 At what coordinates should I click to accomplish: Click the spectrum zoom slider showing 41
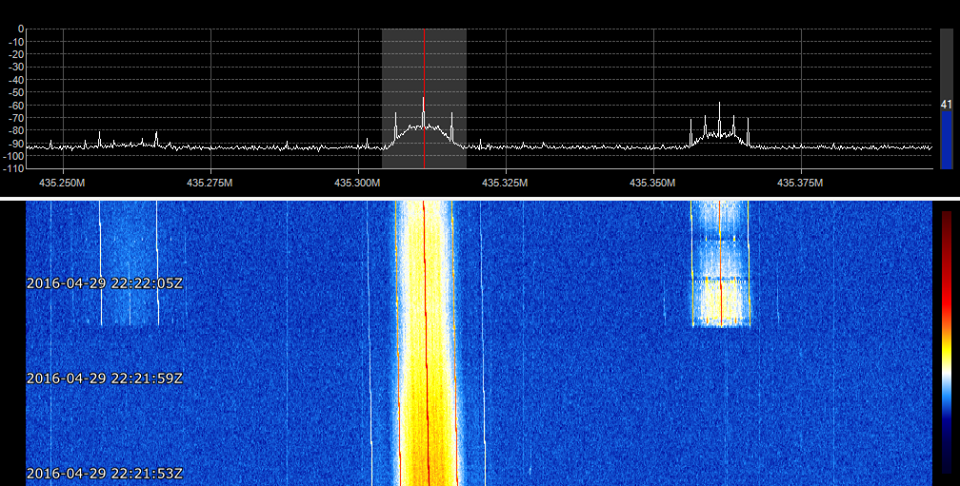947,99
